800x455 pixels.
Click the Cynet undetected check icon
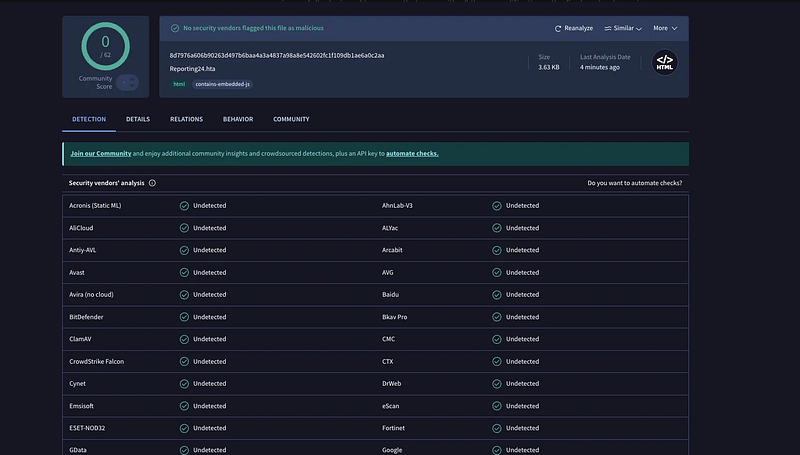point(184,384)
